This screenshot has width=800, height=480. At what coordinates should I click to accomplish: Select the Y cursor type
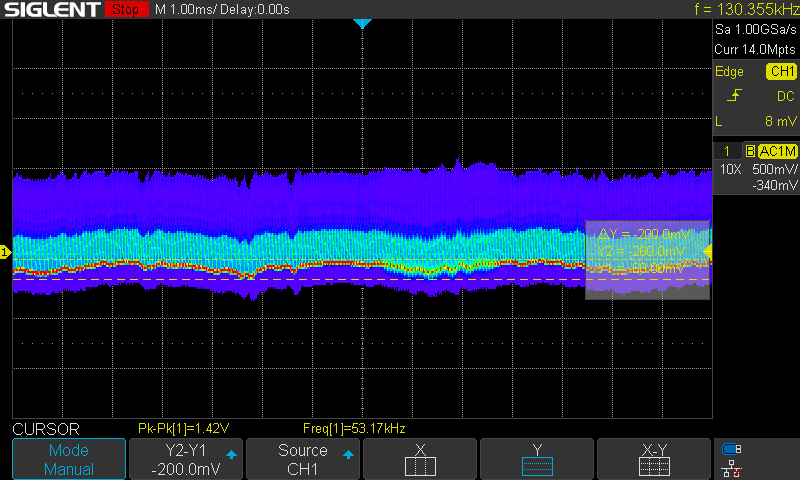(x=537, y=459)
